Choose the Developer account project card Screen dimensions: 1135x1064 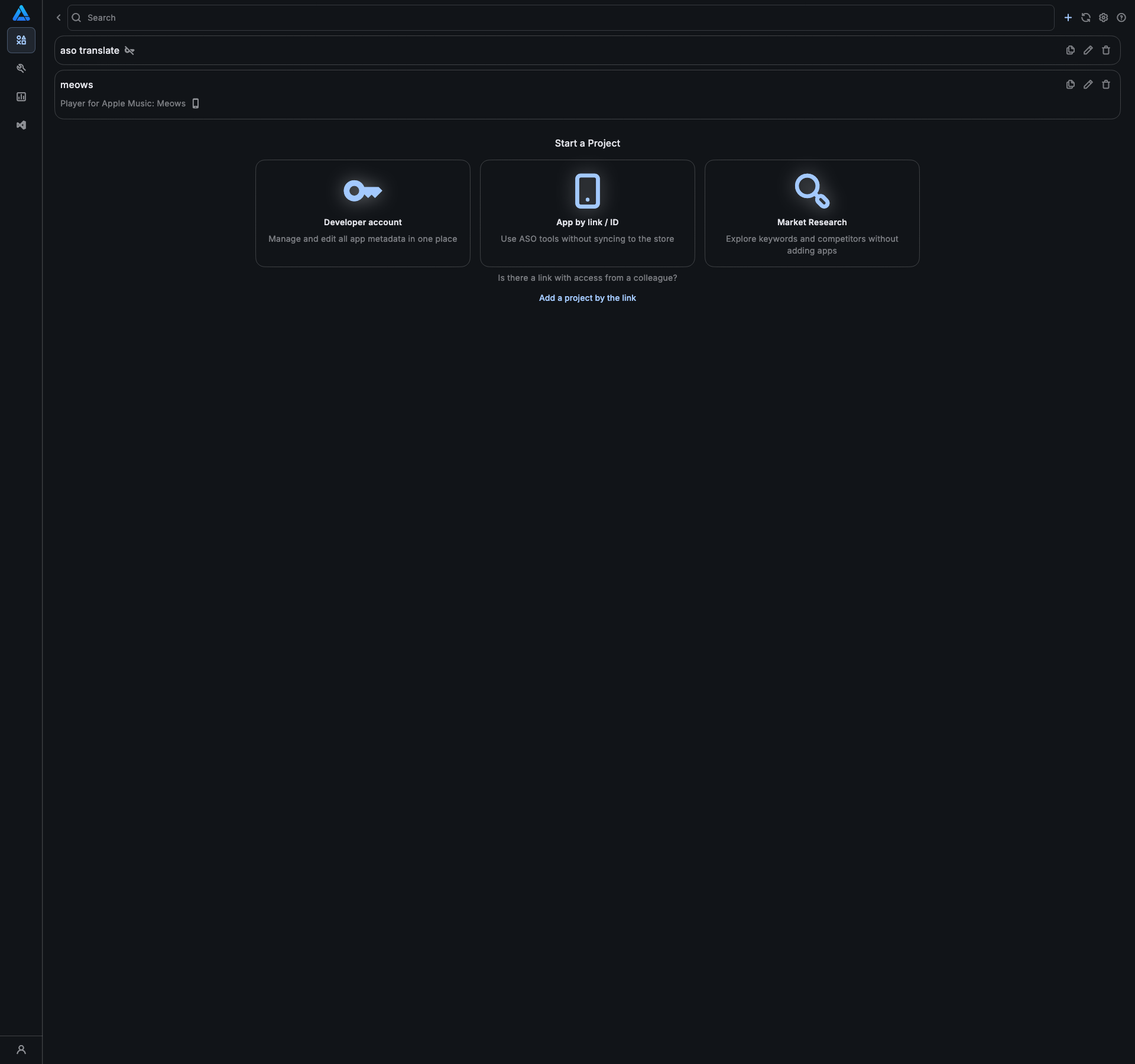pos(362,213)
